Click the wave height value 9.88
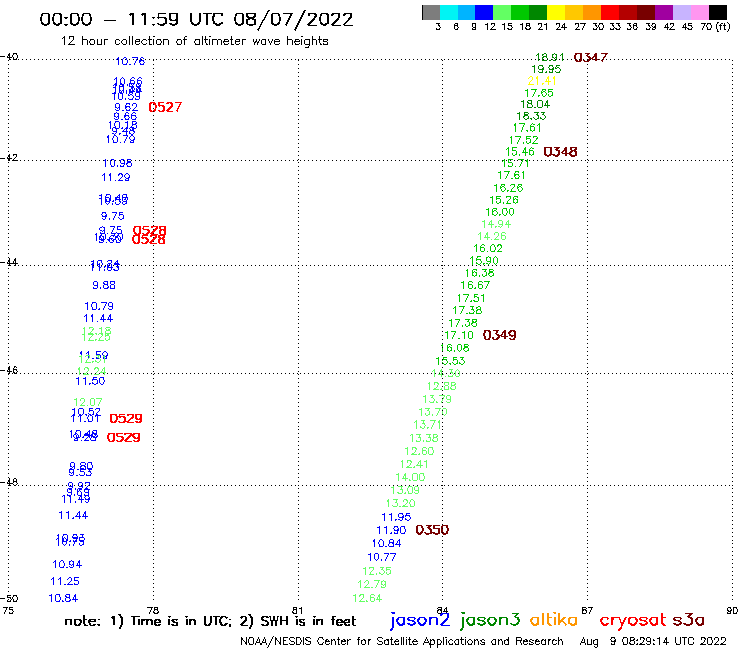Image resolution: width=740 pixels, height=650 pixels. point(104,285)
